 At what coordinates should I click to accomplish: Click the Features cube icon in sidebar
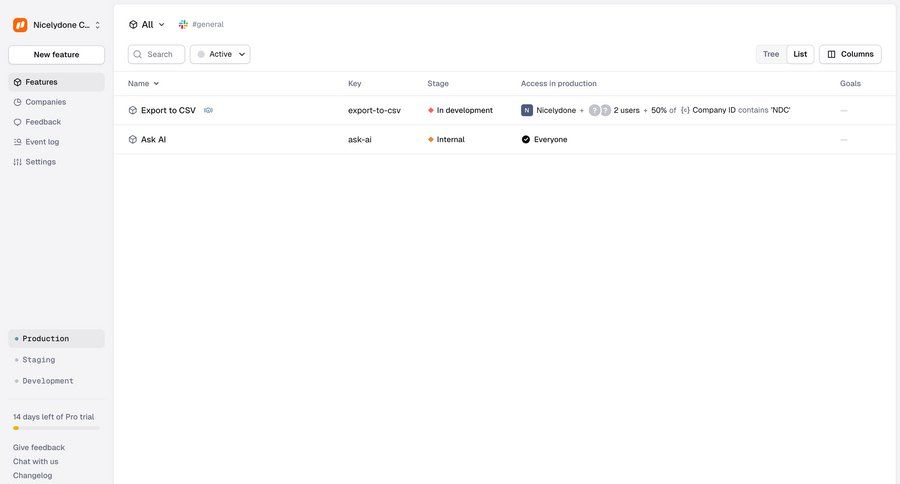17,82
